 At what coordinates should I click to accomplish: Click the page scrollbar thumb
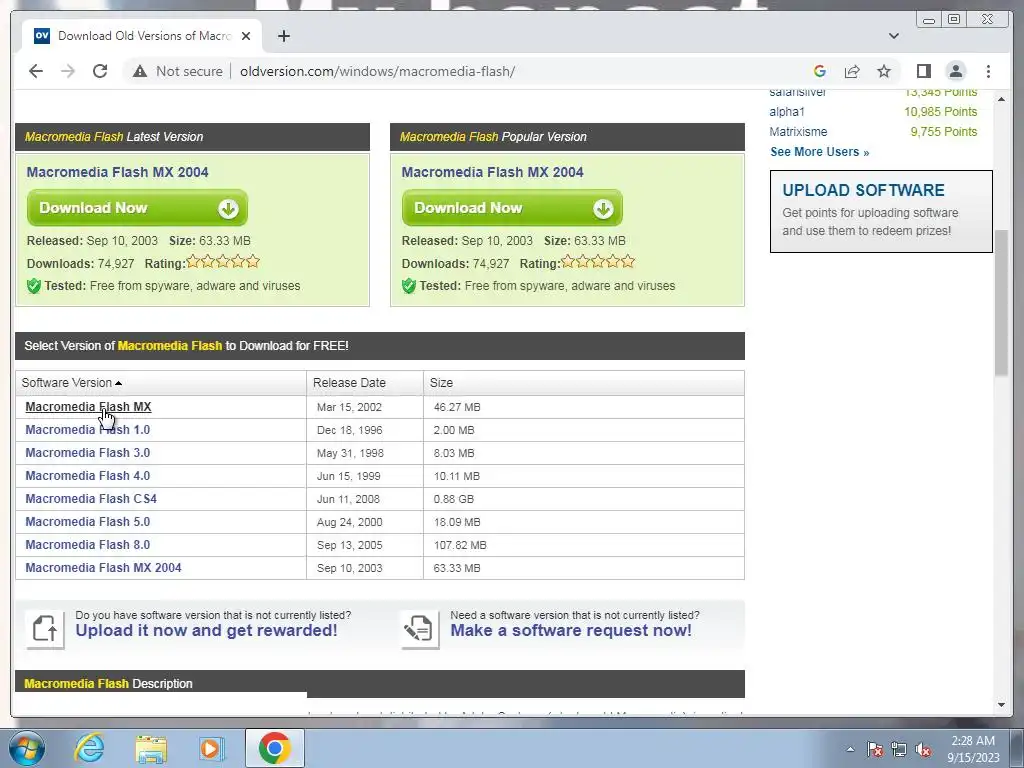(1001, 303)
